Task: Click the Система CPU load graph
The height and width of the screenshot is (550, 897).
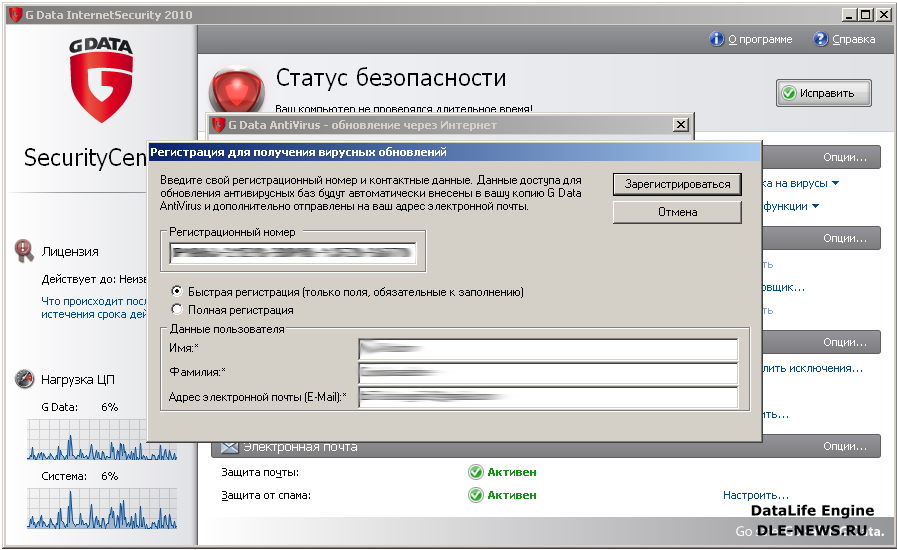Action: pos(102,508)
